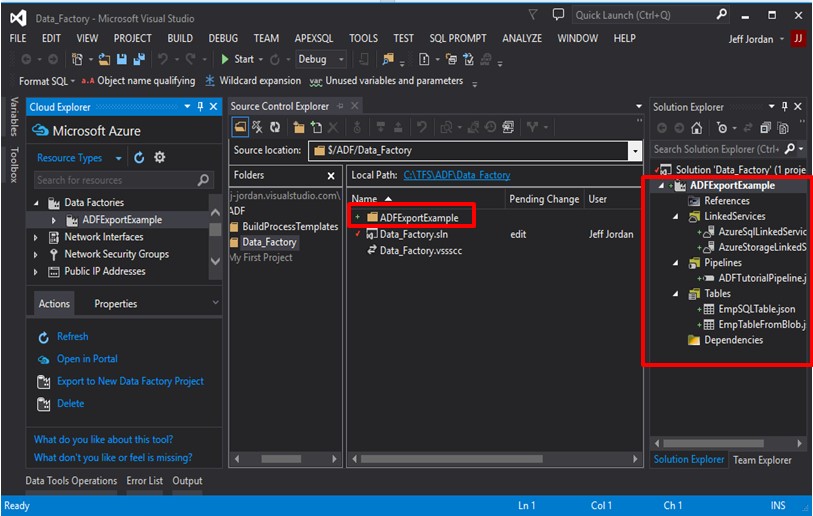Open the C:\TFS\ADF\Data_Factory local path link
The image size is (813, 516).
point(456,175)
